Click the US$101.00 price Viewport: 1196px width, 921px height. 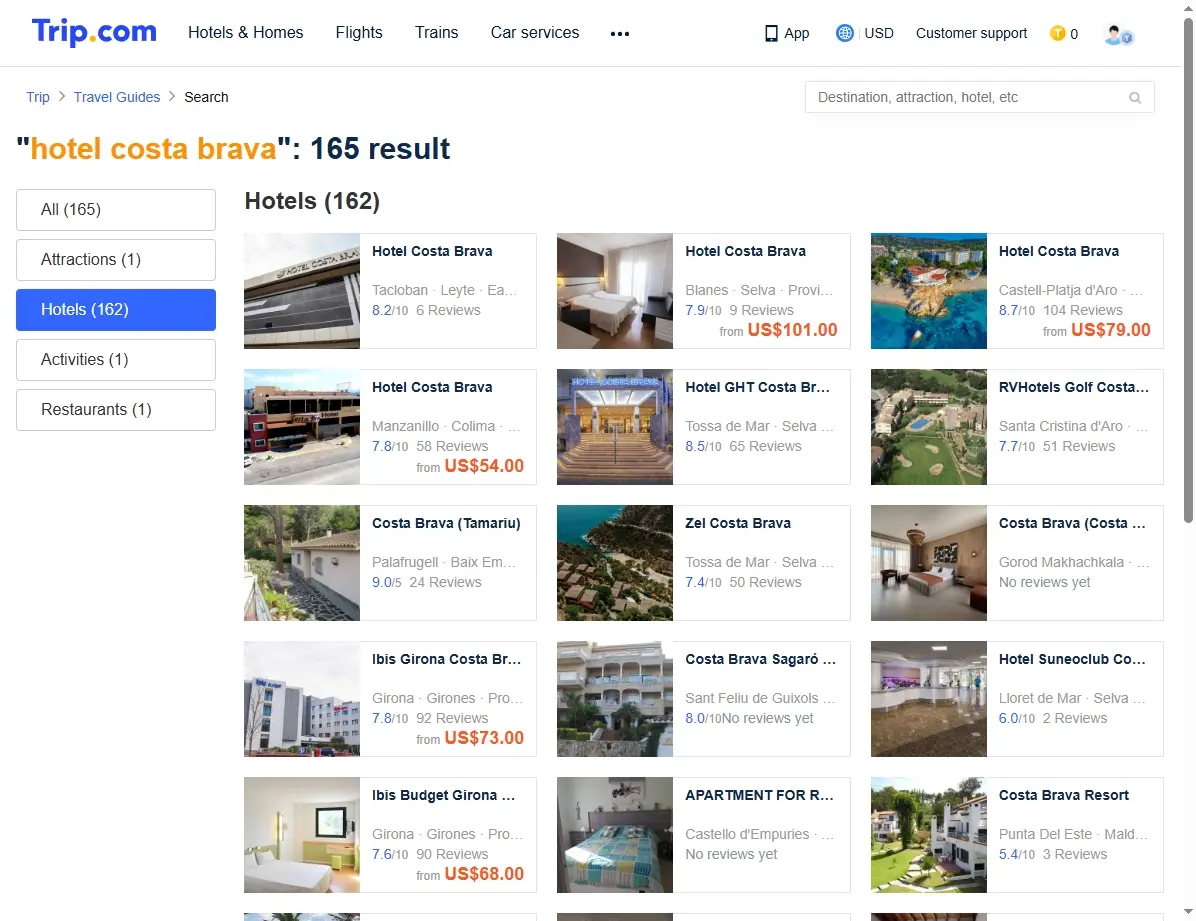pos(793,330)
